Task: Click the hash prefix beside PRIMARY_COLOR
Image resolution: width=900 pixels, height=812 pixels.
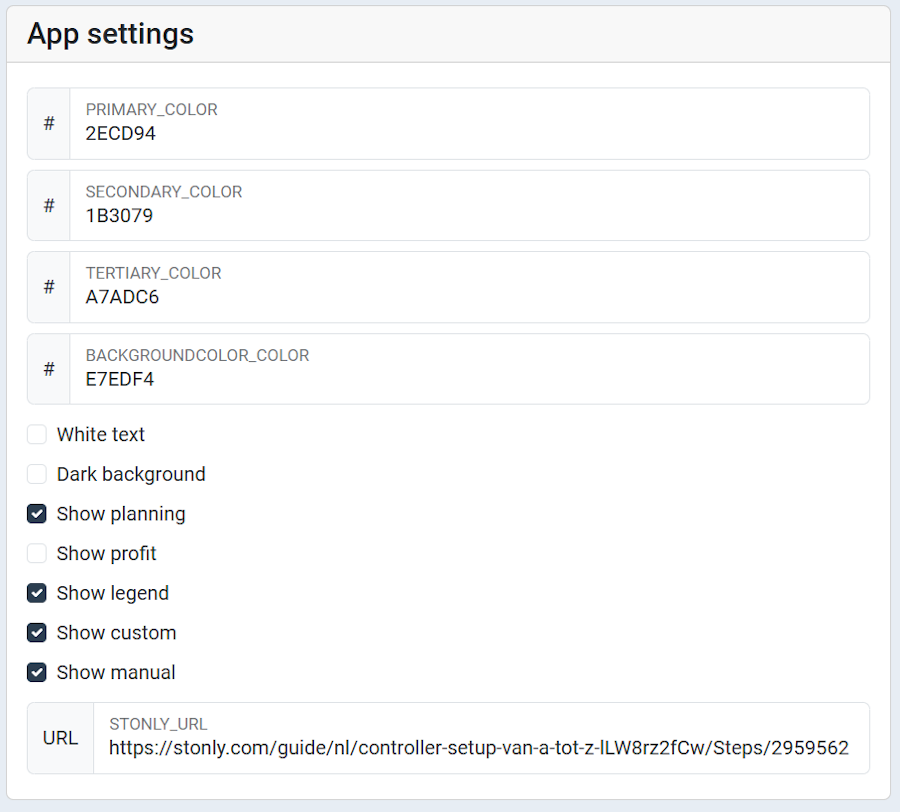Action: tap(49, 124)
